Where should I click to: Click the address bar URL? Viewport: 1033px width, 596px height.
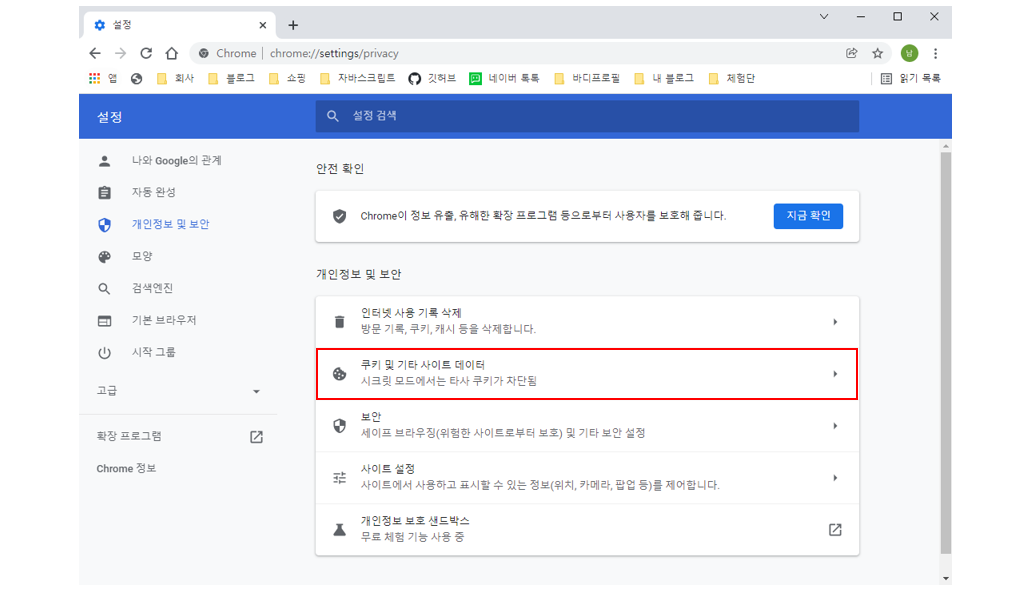(x=334, y=53)
